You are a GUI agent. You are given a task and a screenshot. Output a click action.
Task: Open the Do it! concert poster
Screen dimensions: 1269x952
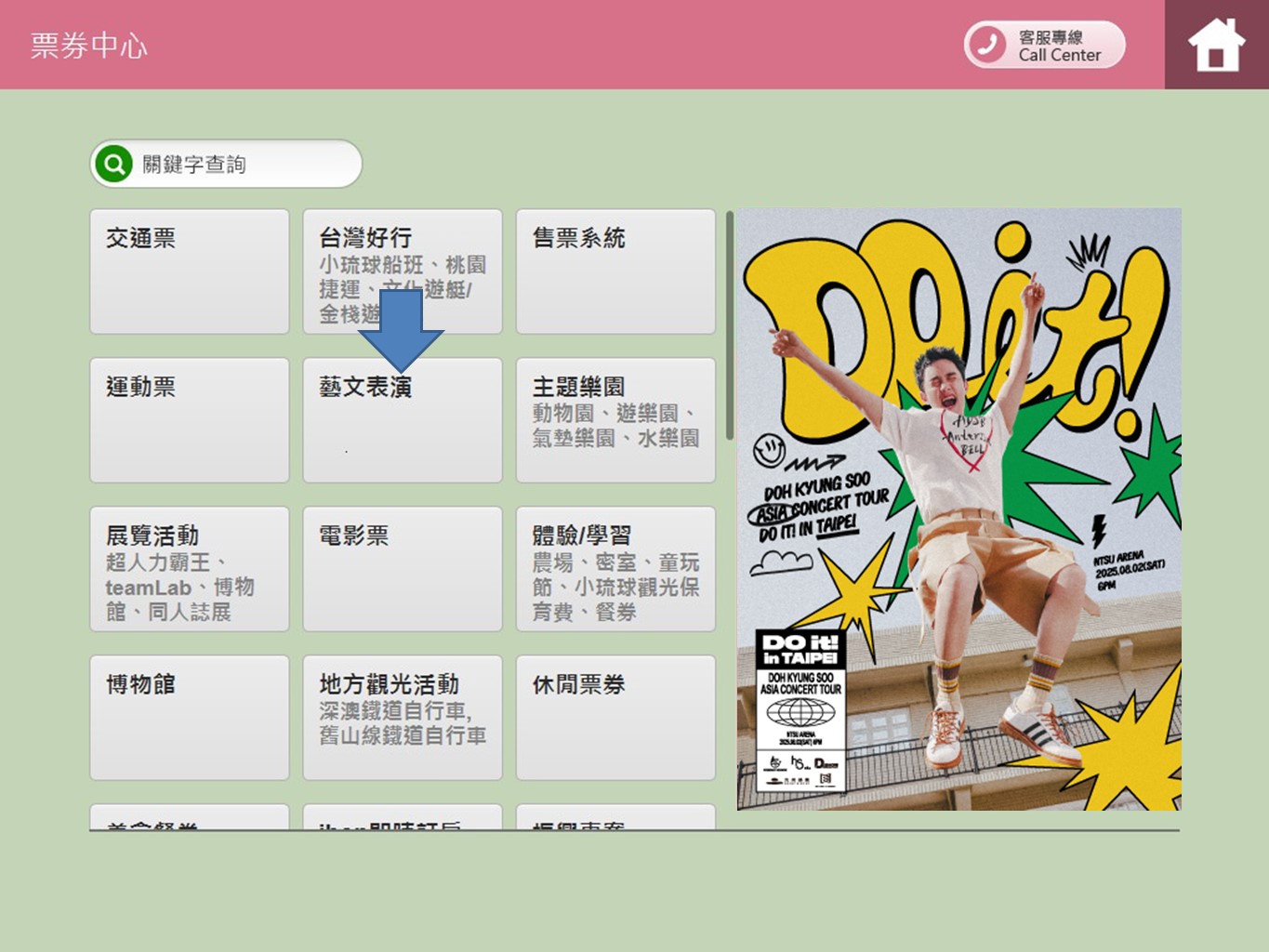pyautogui.click(x=958, y=509)
